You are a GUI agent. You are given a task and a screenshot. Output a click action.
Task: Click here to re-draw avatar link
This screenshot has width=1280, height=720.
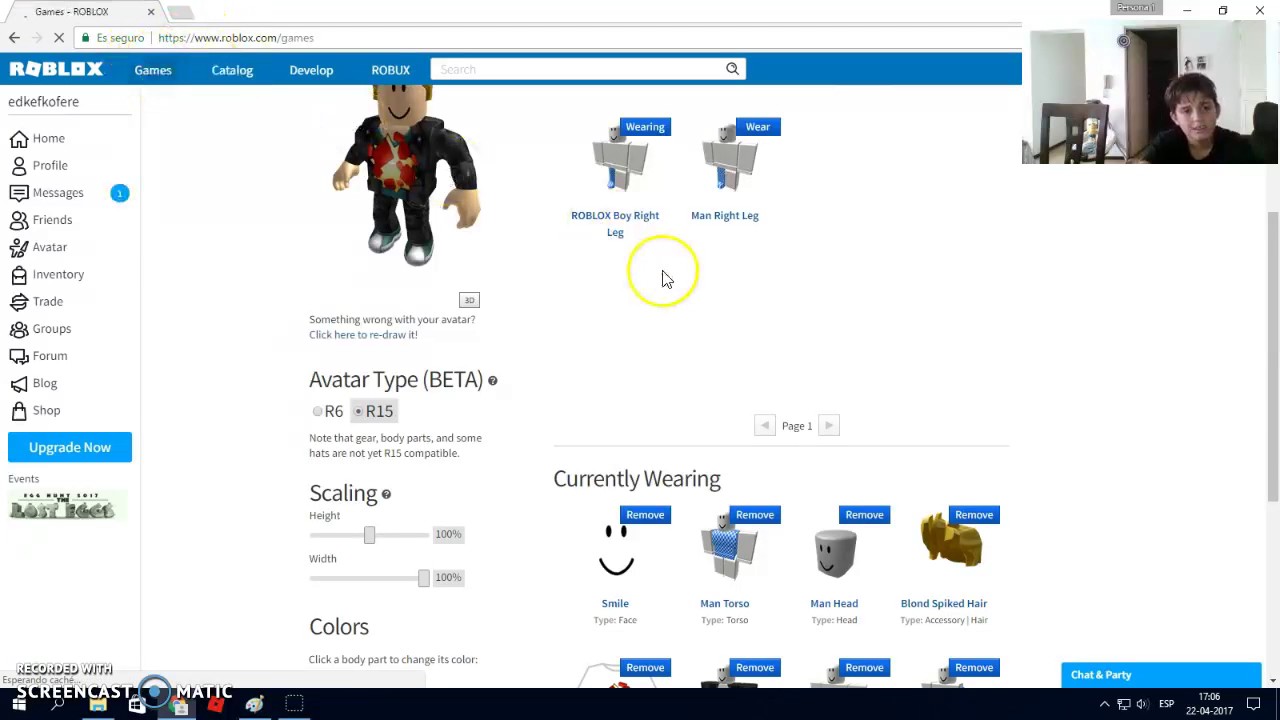pyautogui.click(x=363, y=335)
